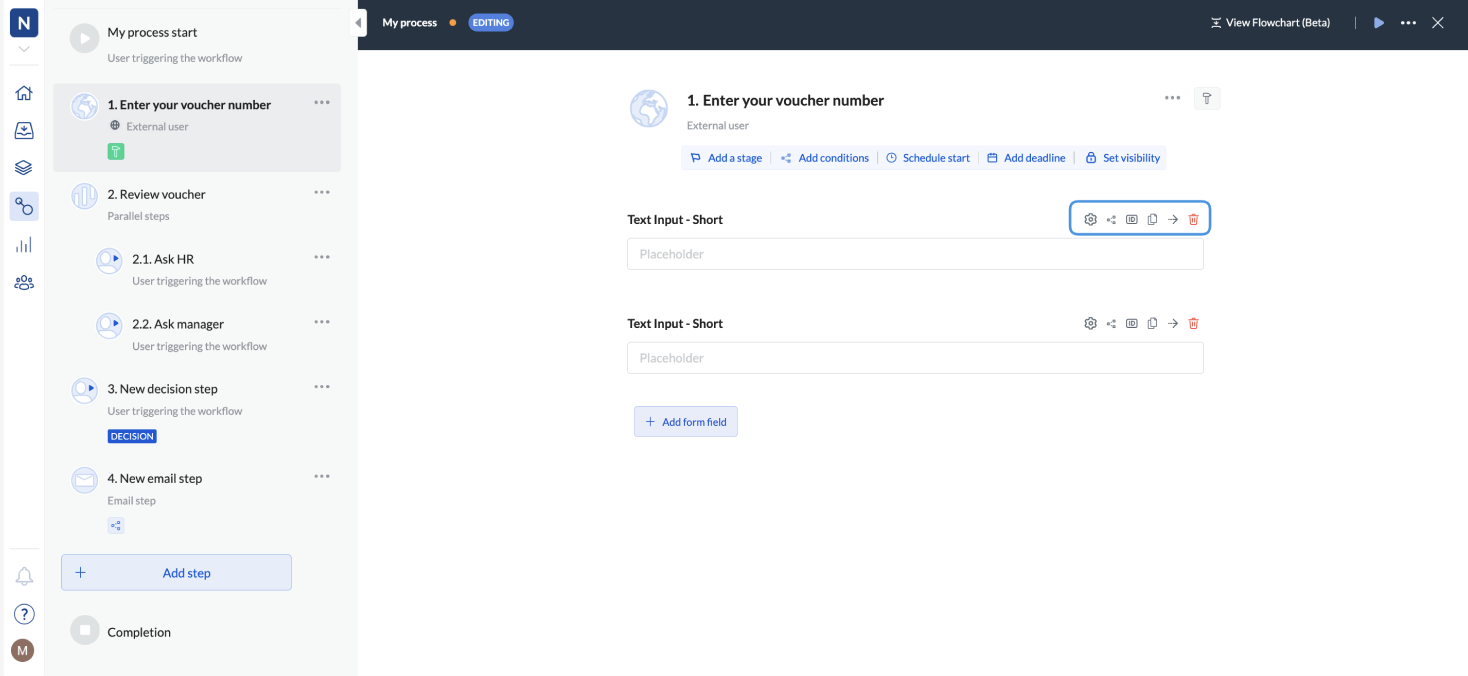Open options menu for New email step
The width and height of the screenshot is (1468, 676).
click(x=322, y=476)
